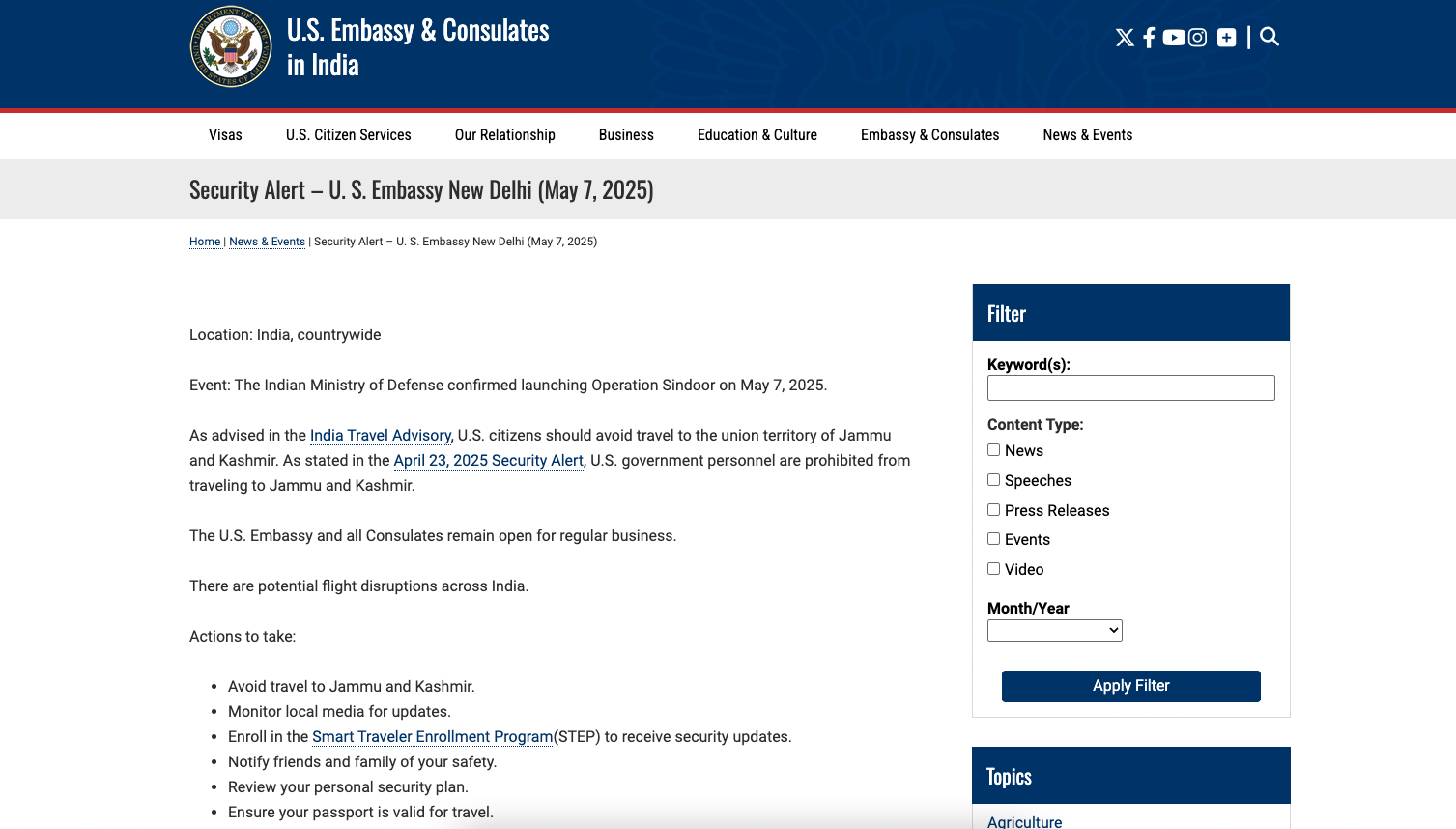Click the 'Content Type:' label

(x=1036, y=425)
